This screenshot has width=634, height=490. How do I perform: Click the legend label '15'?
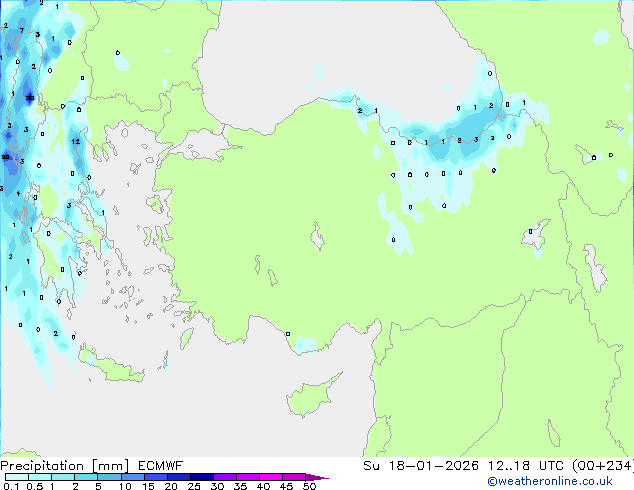click(148, 486)
